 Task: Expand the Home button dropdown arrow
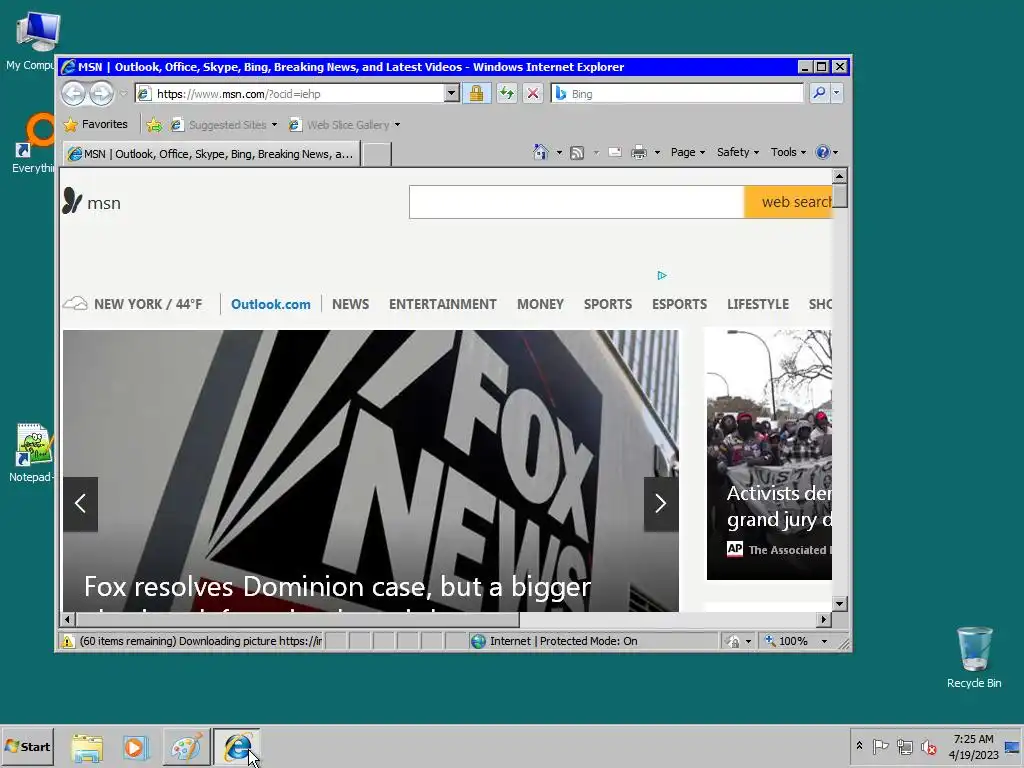[559, 153]
